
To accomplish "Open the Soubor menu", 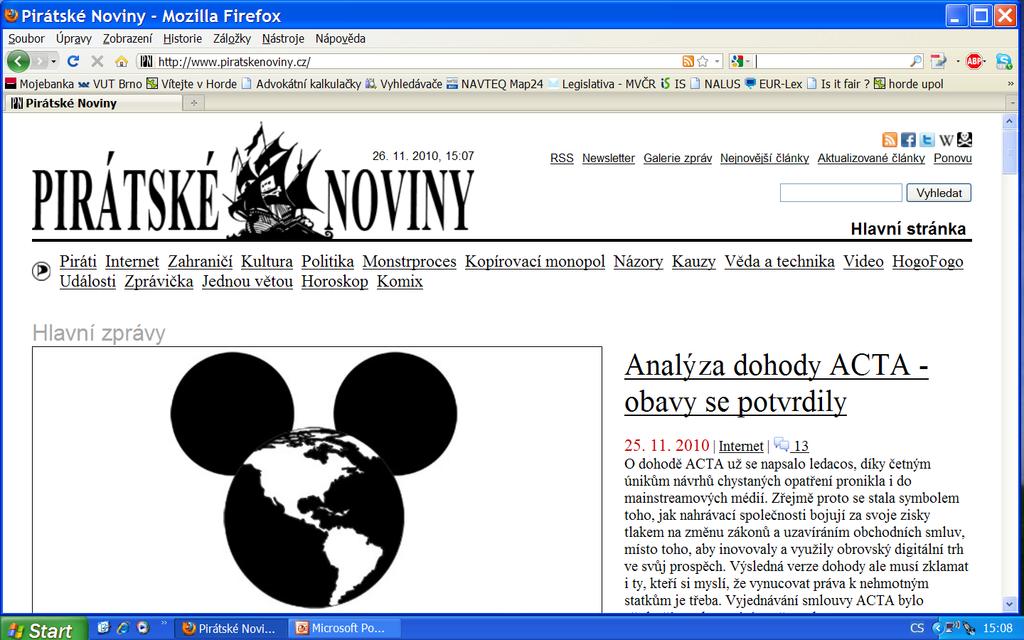I will 26,39.
